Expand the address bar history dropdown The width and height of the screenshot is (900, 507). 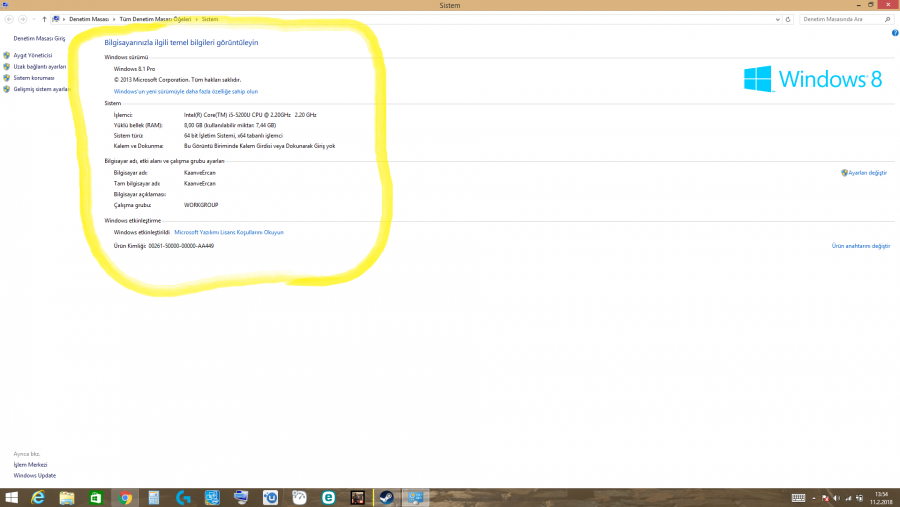(x=778, y=20)
